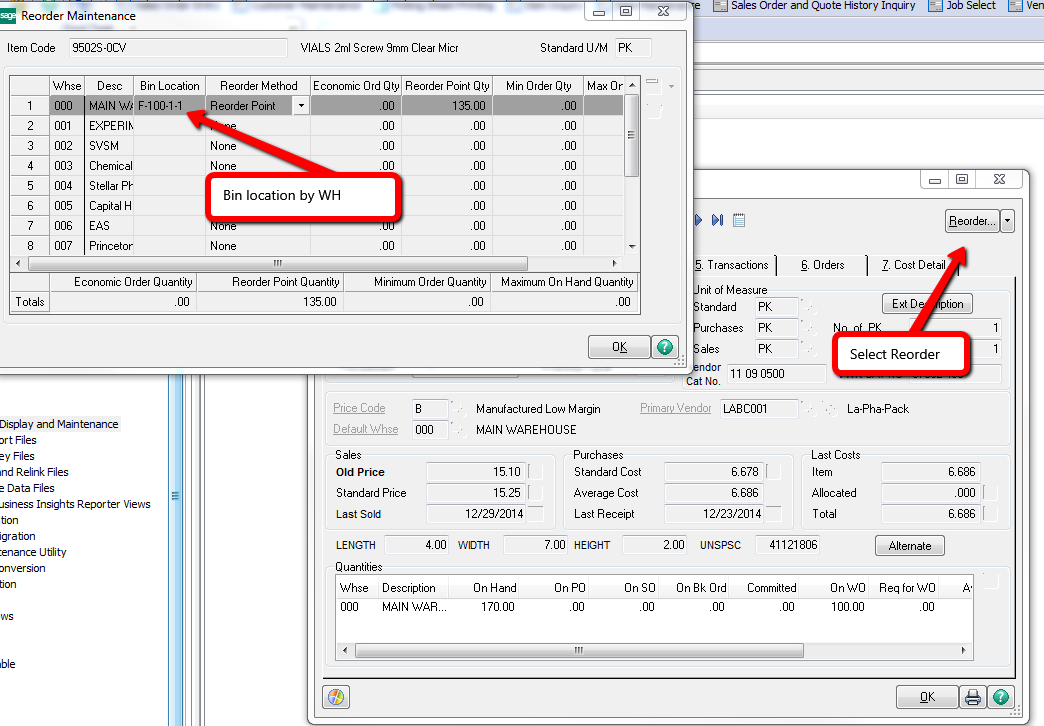1044x726 pixels.
Task: Click the colorful Office button at bottom-left
Action: click(335, 697)
